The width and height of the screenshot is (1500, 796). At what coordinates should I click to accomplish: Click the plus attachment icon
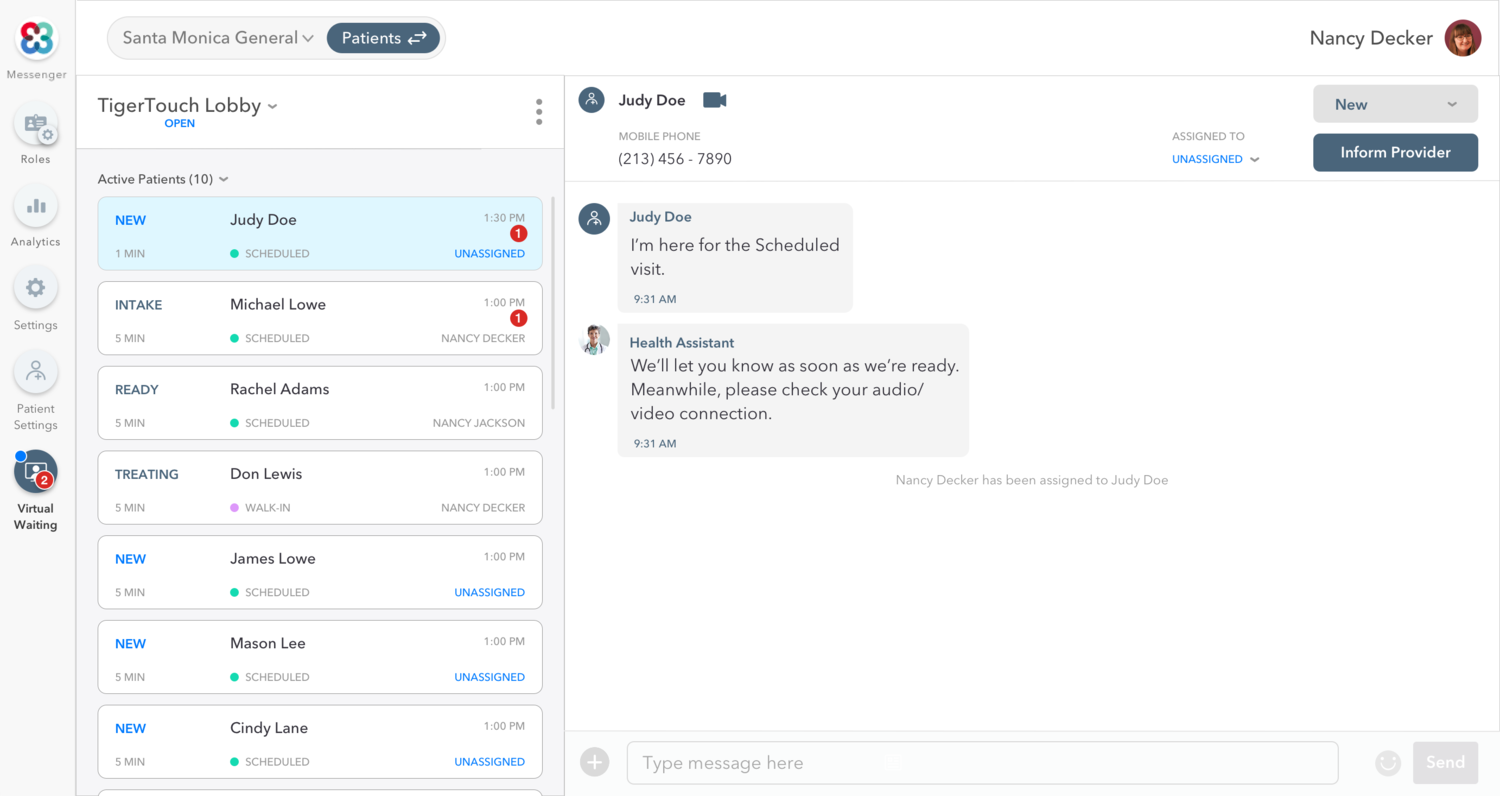(594, 763)
